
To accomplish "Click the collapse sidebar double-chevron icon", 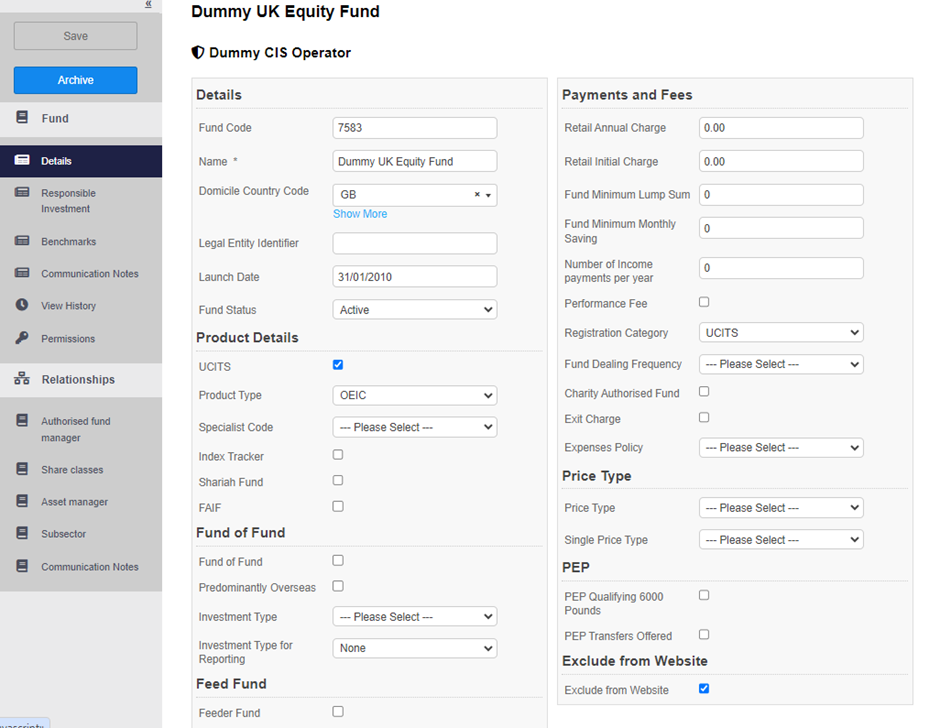I will coord(149,5).
